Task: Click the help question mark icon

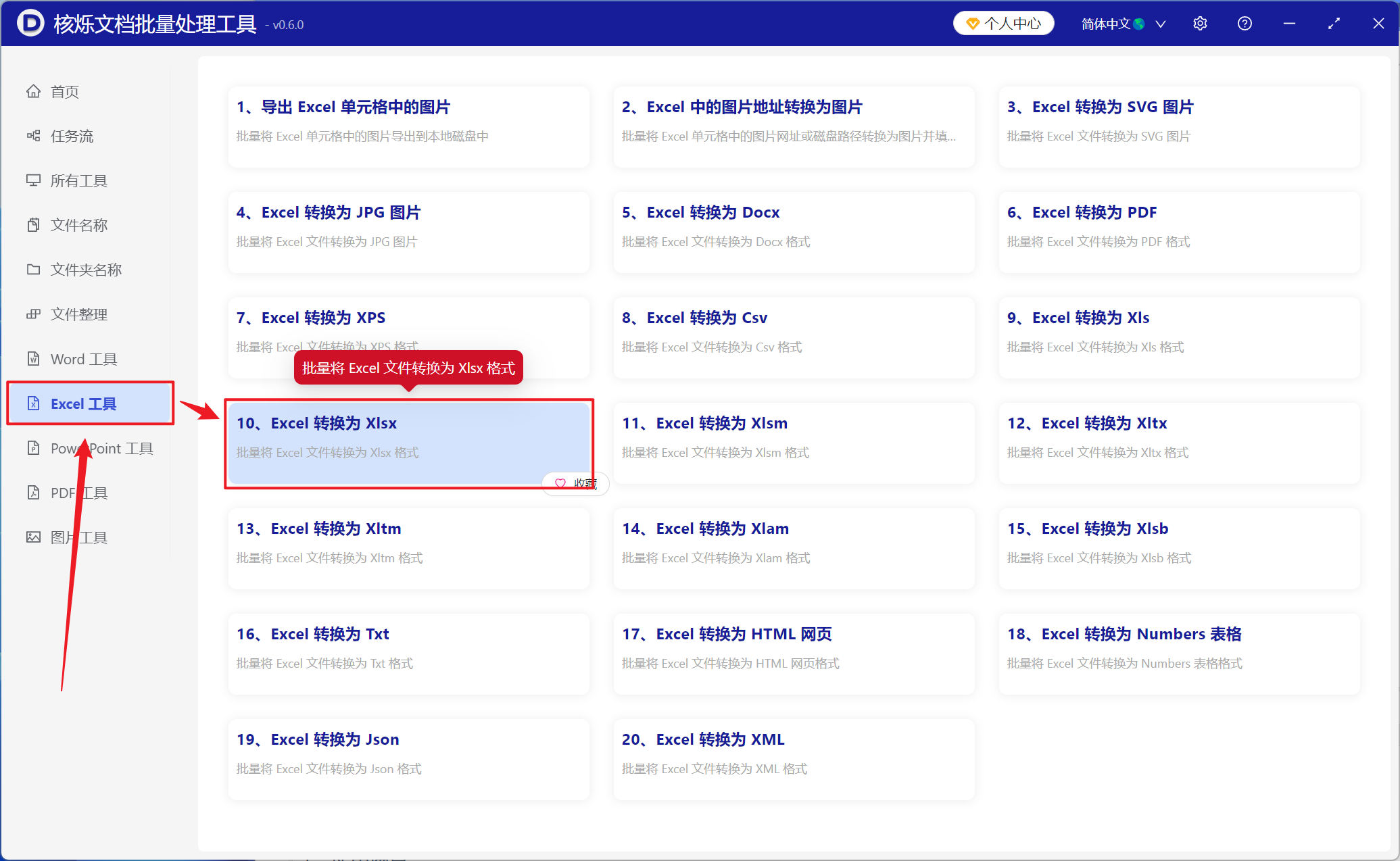Action: click(x=1245, y=24)
